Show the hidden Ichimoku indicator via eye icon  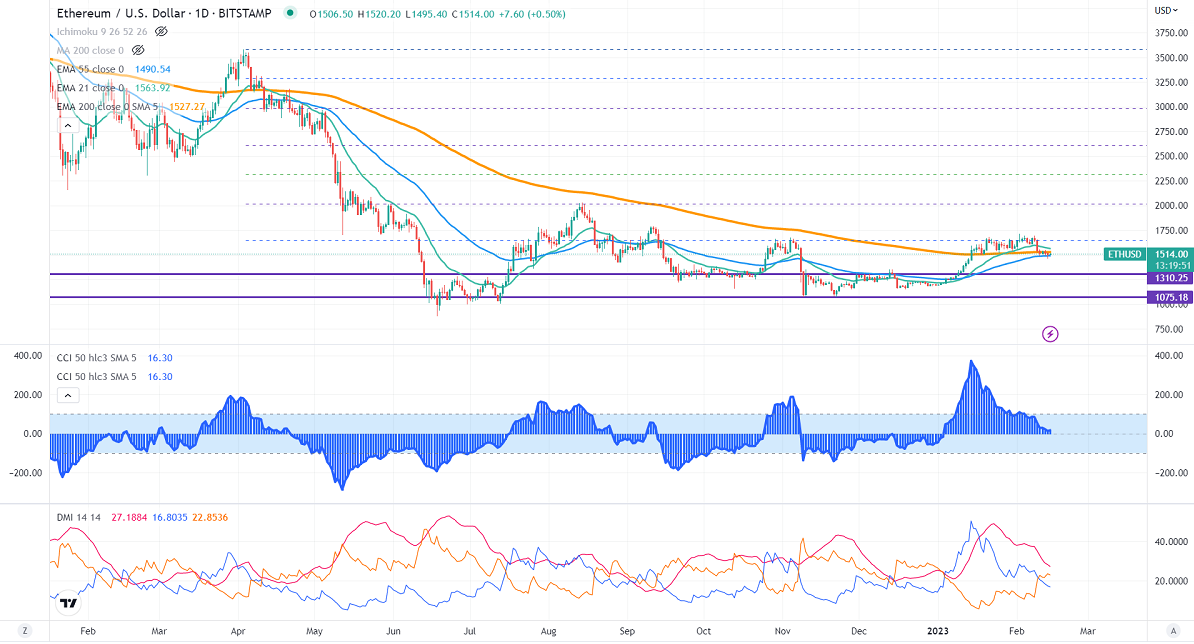tap(161, 31)
